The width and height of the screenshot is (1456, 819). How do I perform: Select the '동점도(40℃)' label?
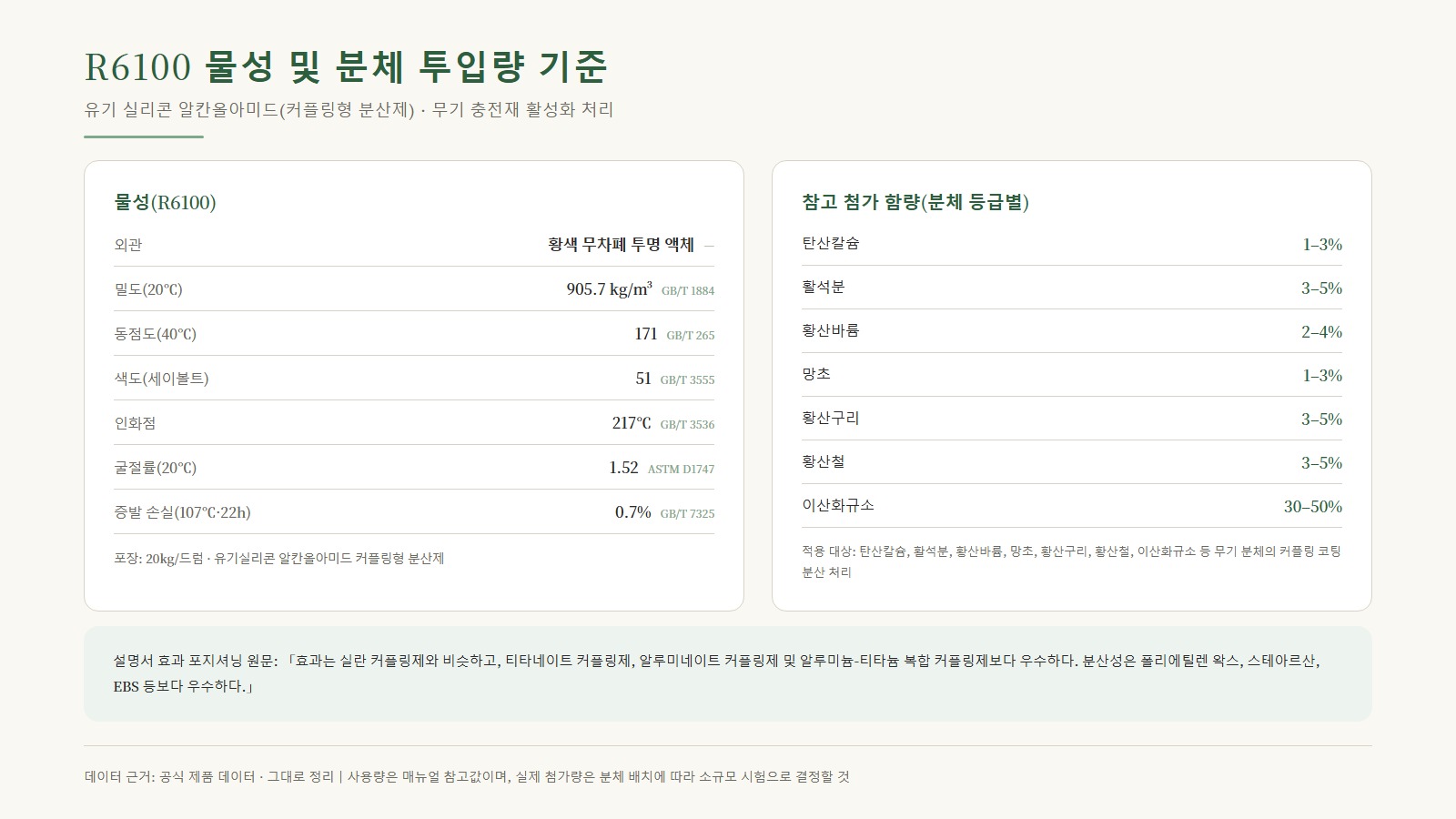(156, 334)
